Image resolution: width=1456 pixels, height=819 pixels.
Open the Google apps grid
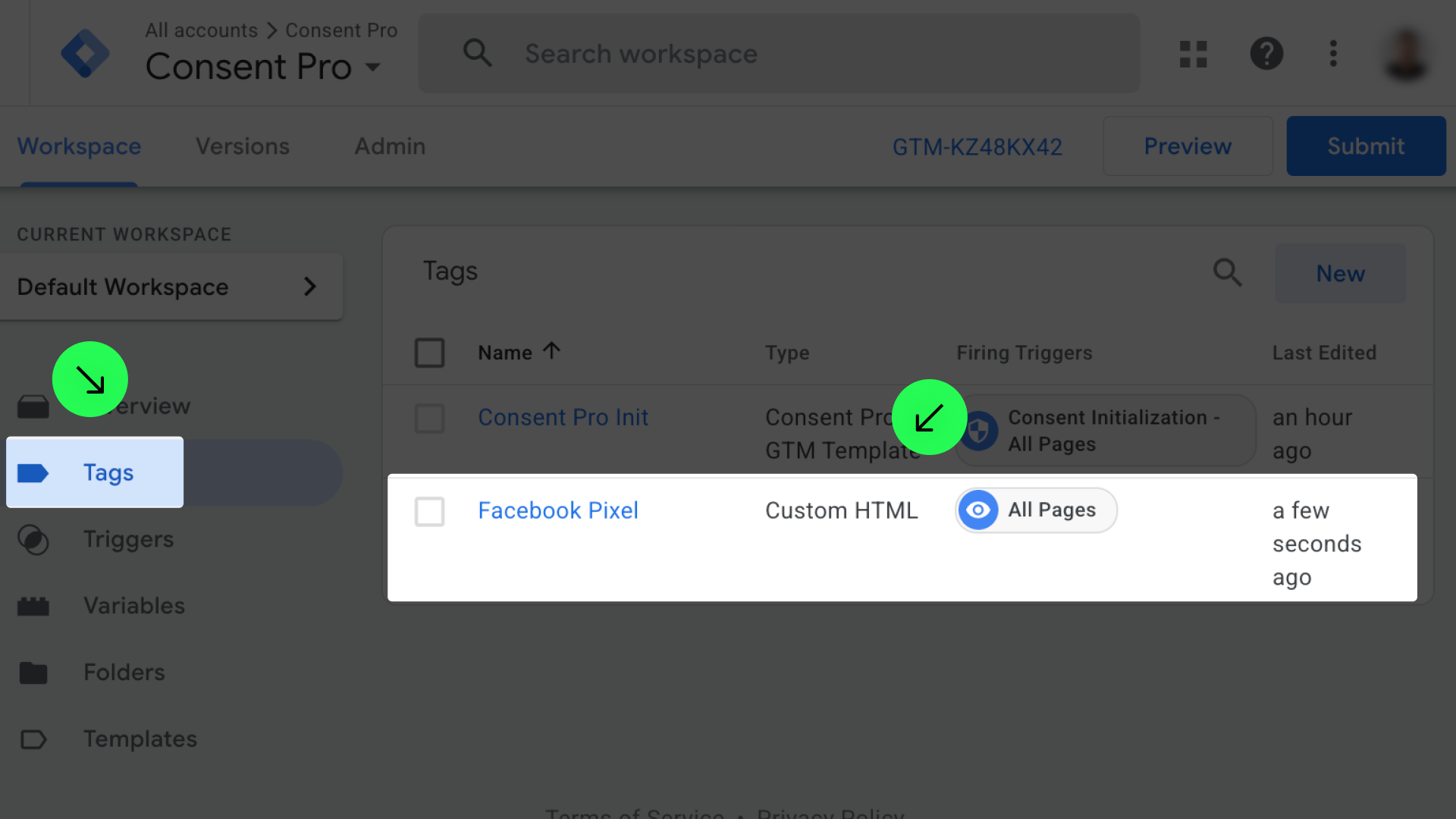(x=1193, y=54)
